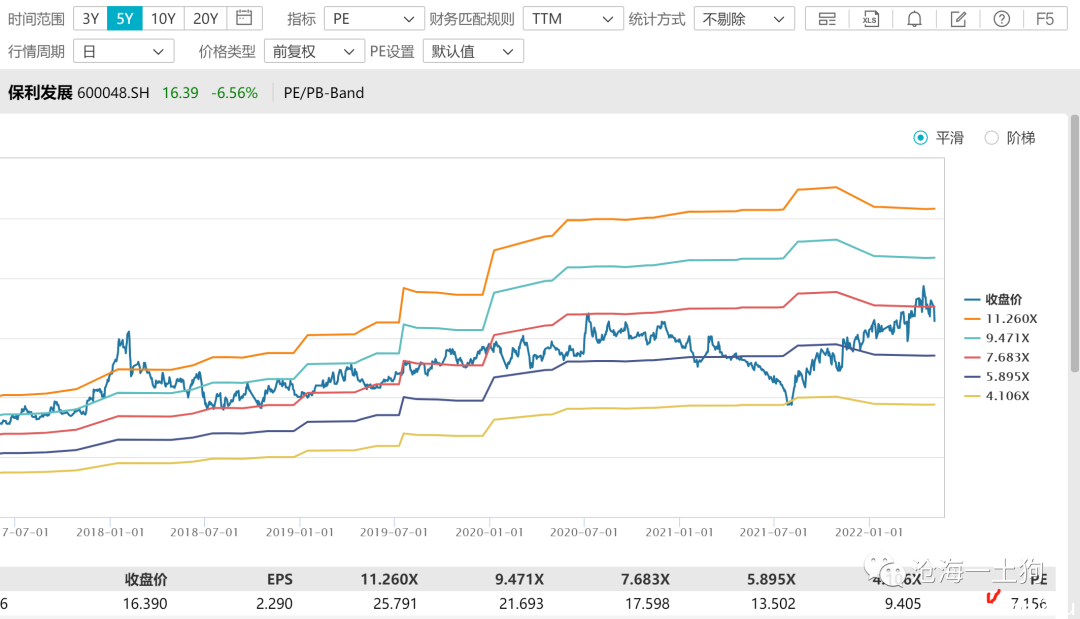Click the 2019-07-01 axis date label
Viewport: 1080px width, 619px height.
[394, 532]
